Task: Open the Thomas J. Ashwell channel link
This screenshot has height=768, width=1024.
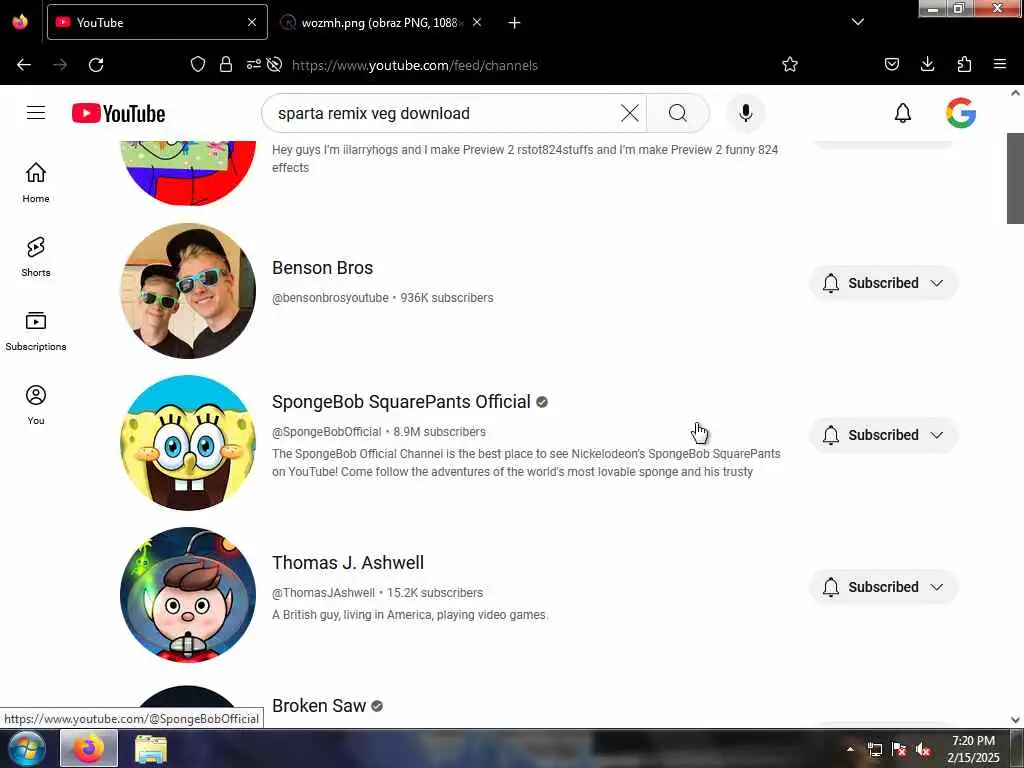Action: [347, 562]
